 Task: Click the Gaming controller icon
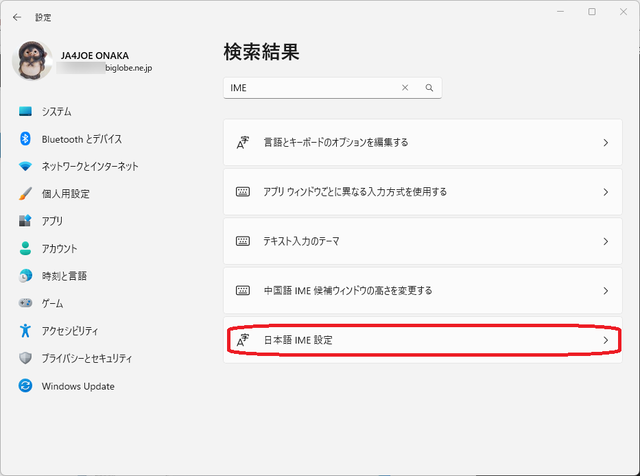point(25,303)
